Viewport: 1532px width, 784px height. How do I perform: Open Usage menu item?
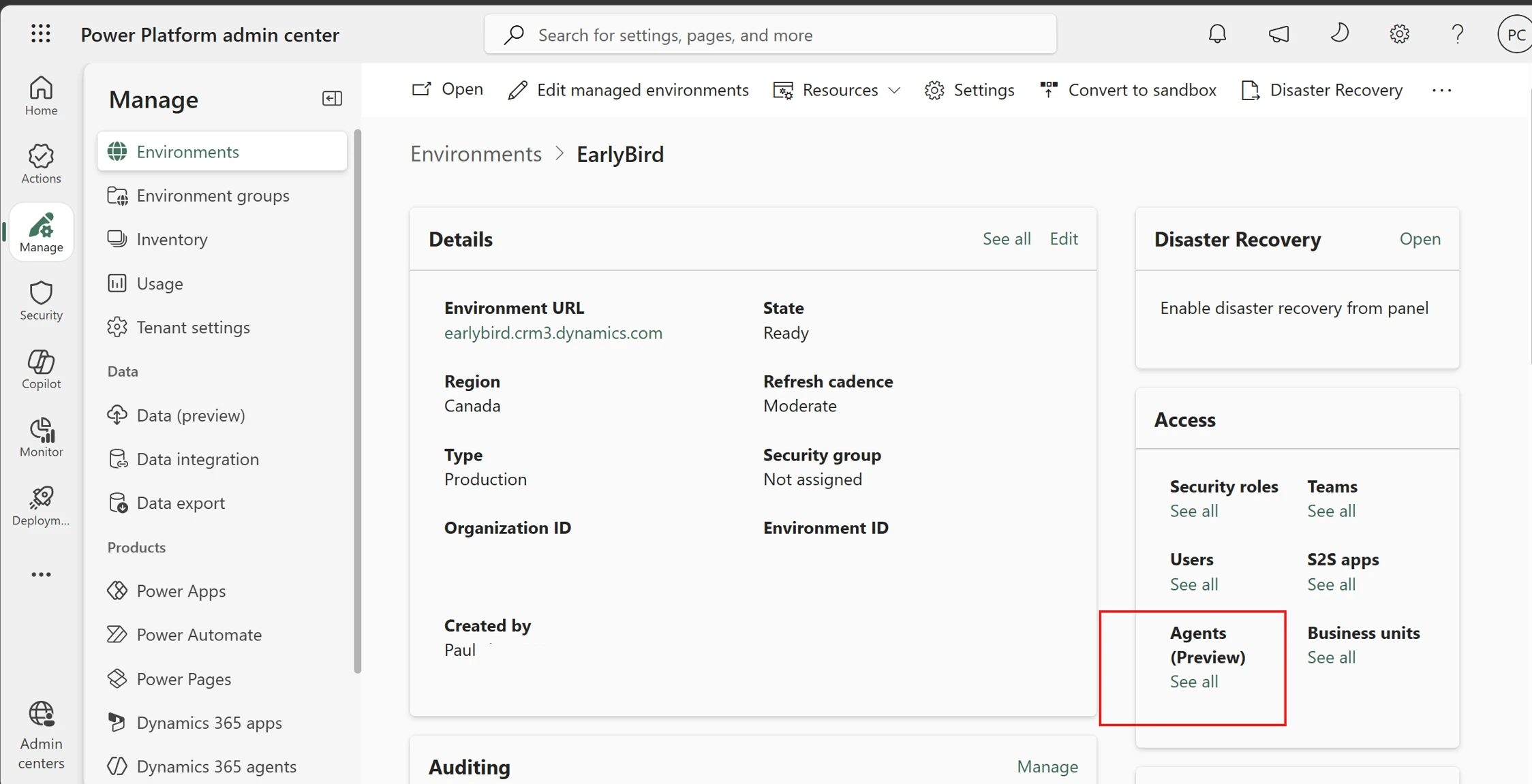(222, 283)
